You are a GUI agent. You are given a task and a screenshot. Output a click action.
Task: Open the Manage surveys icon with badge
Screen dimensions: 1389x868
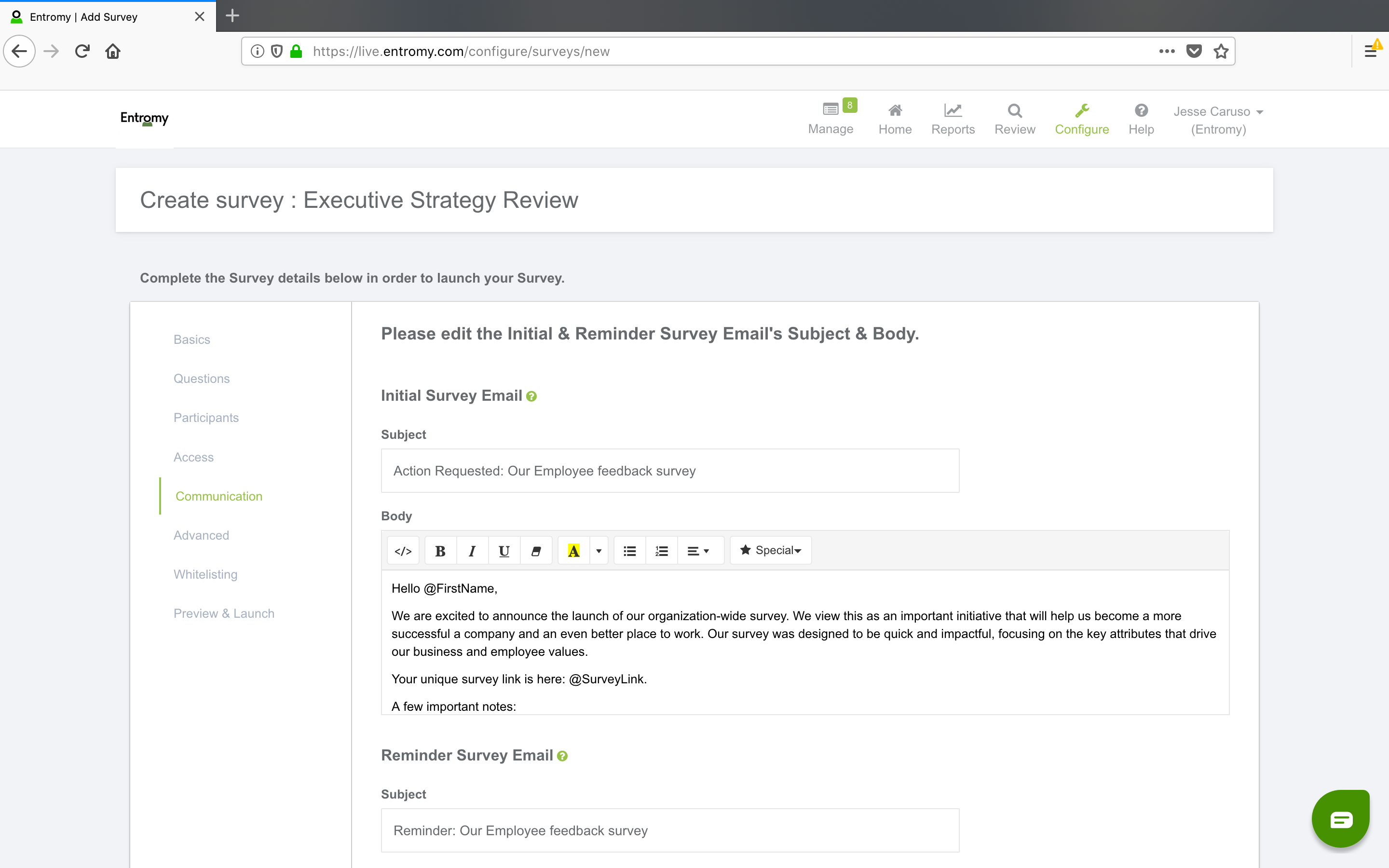pos(831,110)
